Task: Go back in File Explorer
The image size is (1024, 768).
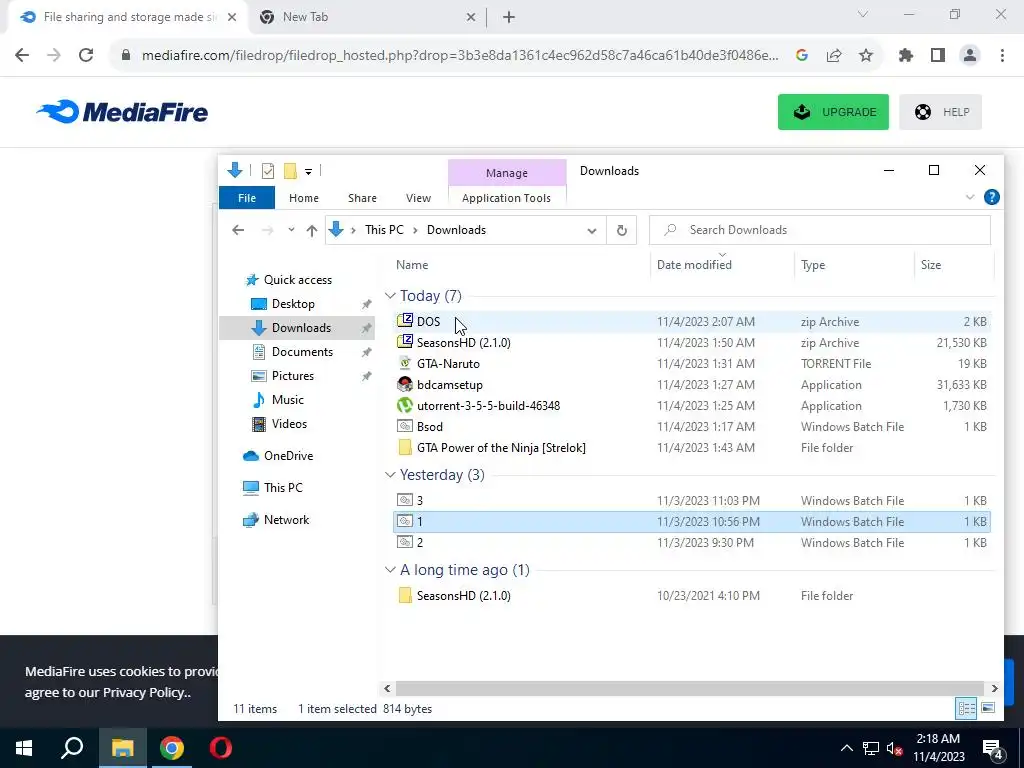Action: 238,230
